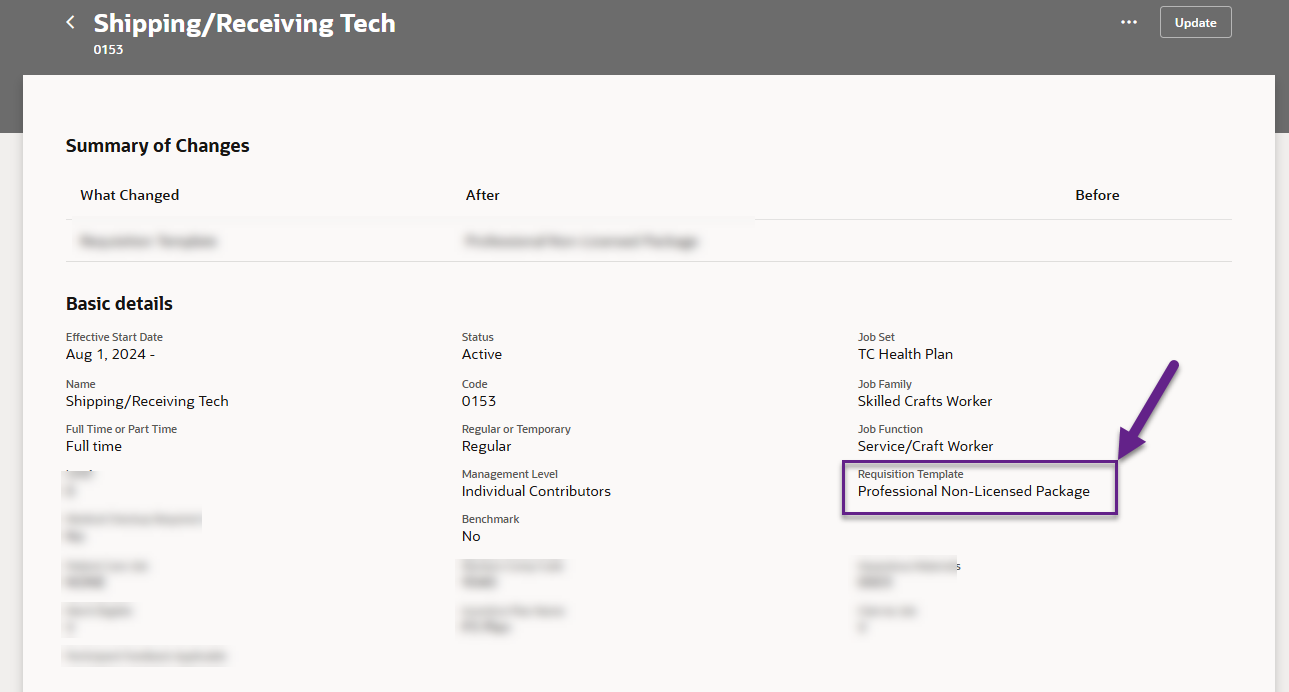1289x692 pixels.
Task: Click the Status label
Action: click(x=478, y=337)
